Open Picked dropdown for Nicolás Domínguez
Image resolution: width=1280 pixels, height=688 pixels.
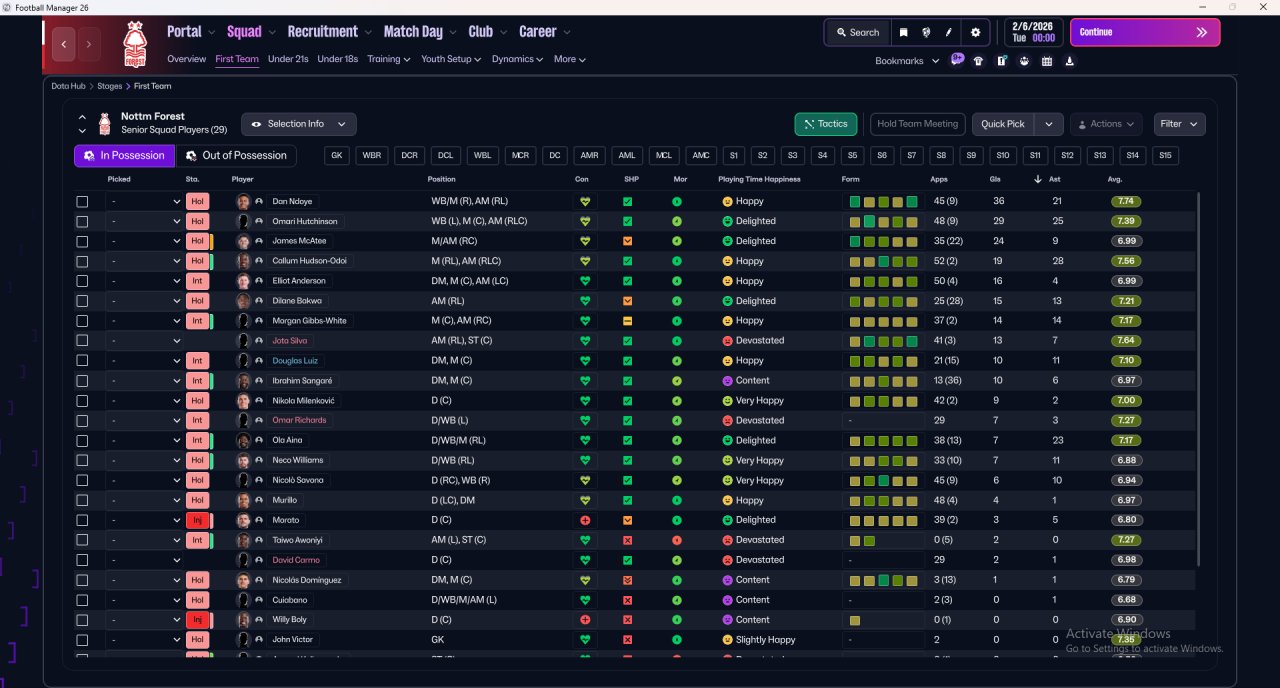145,580
